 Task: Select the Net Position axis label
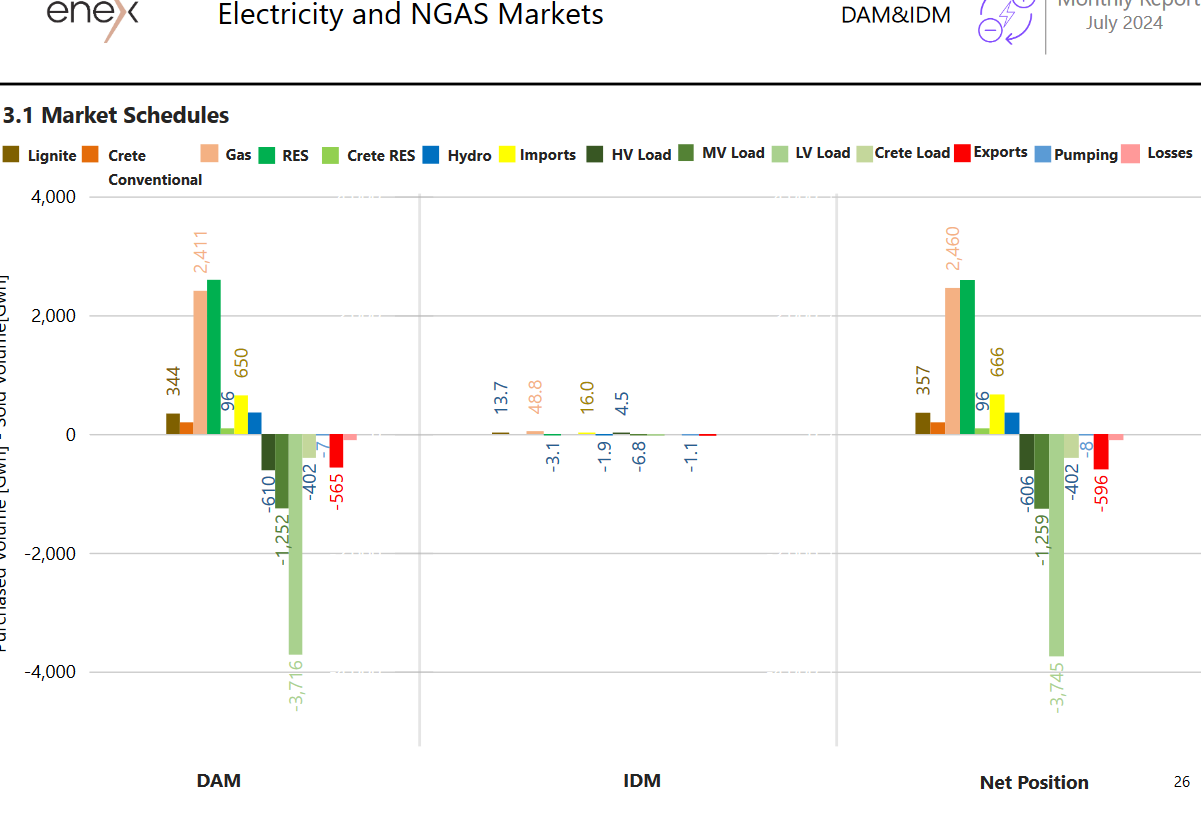pos(1034,783)
